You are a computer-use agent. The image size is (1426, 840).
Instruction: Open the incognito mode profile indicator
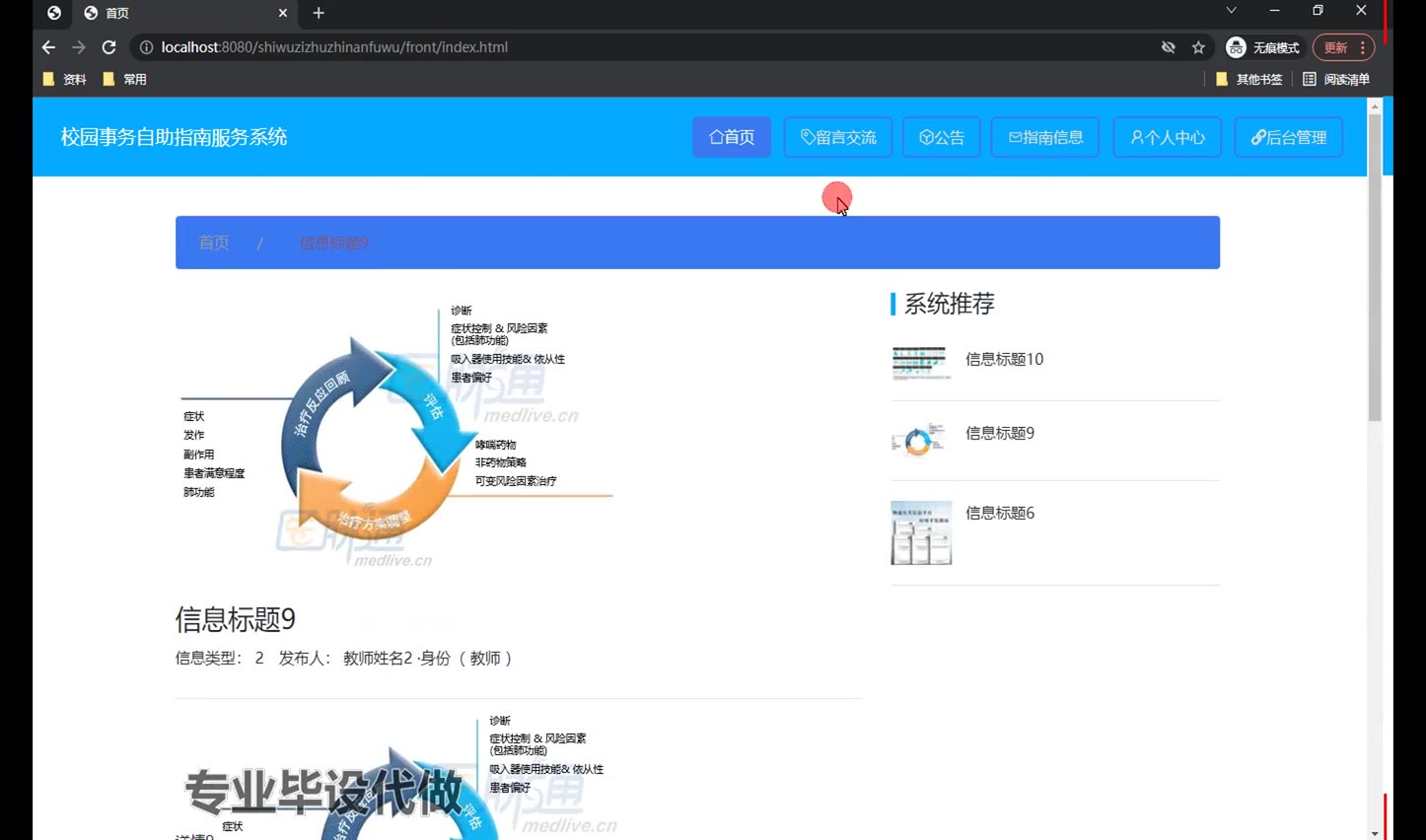point(1263,47)
